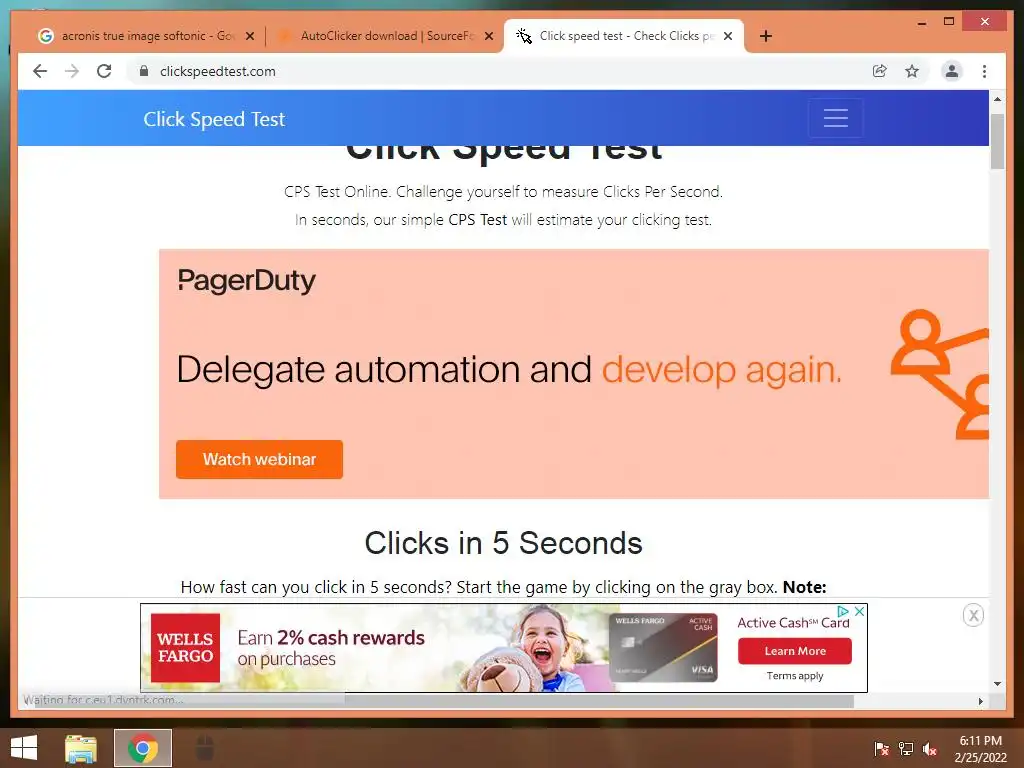Click the lock icon in address bar
The width and height of the screenshot is (1024, 768).
[x=144, y=71]
